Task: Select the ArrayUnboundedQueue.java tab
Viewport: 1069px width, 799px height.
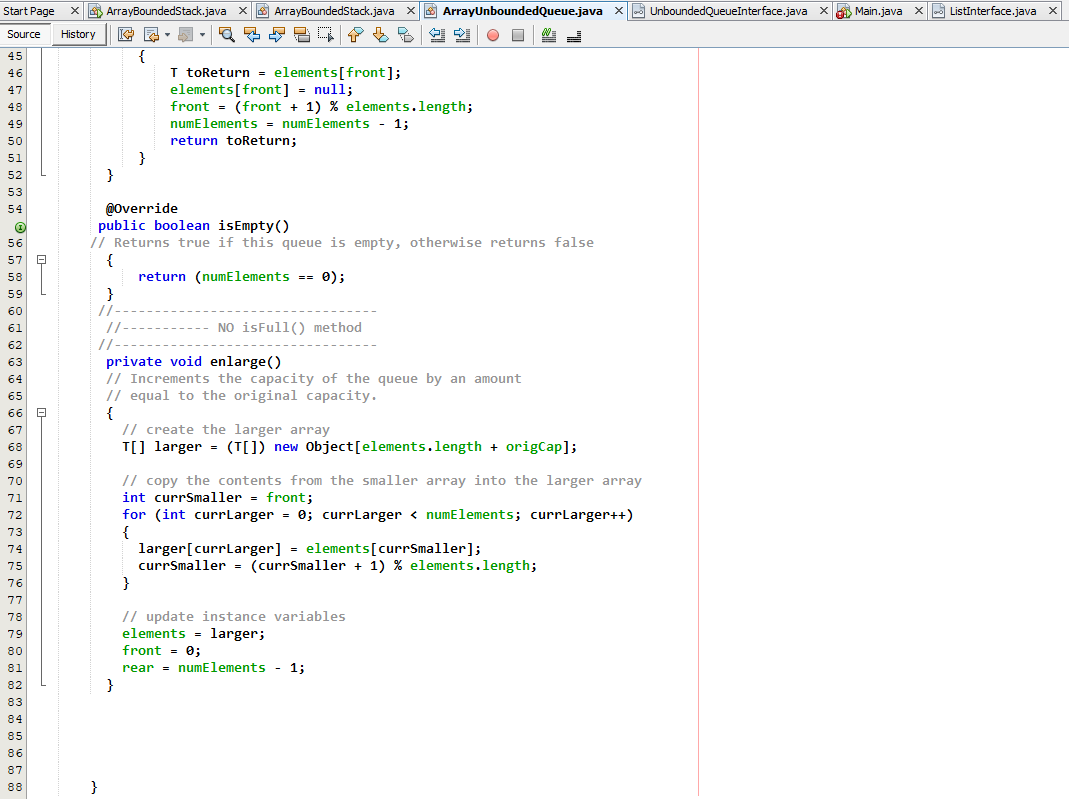Action: tap(522, 11)
